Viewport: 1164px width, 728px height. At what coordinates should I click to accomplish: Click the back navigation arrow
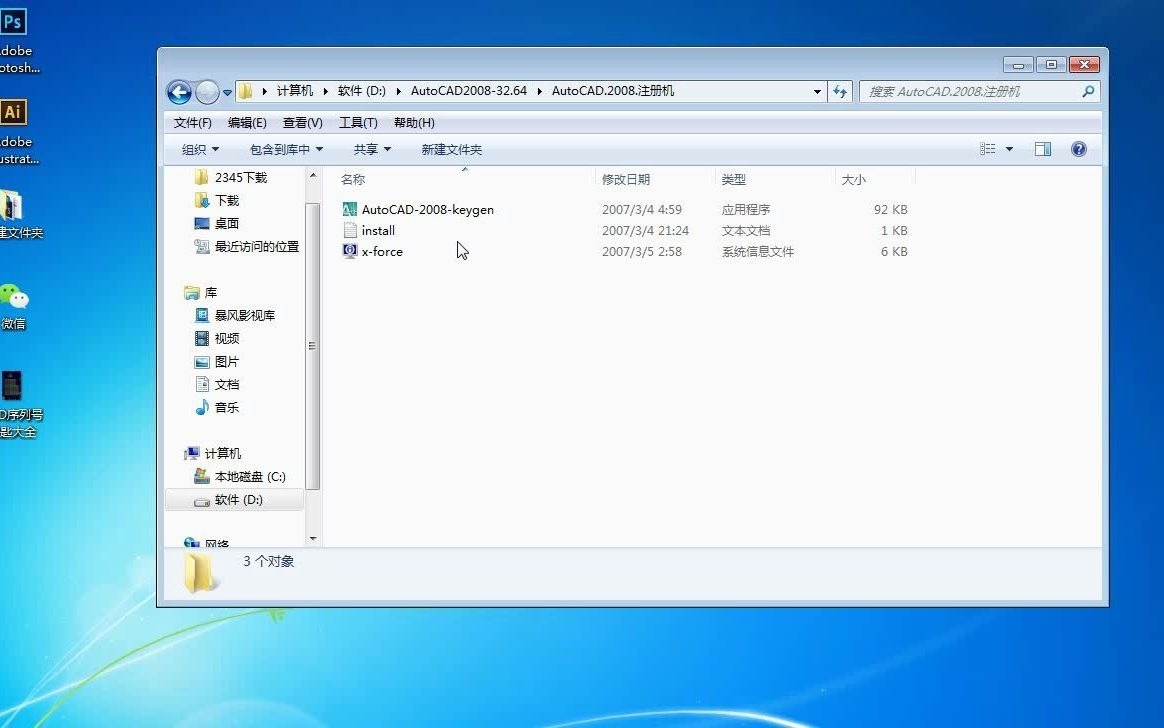178,91
